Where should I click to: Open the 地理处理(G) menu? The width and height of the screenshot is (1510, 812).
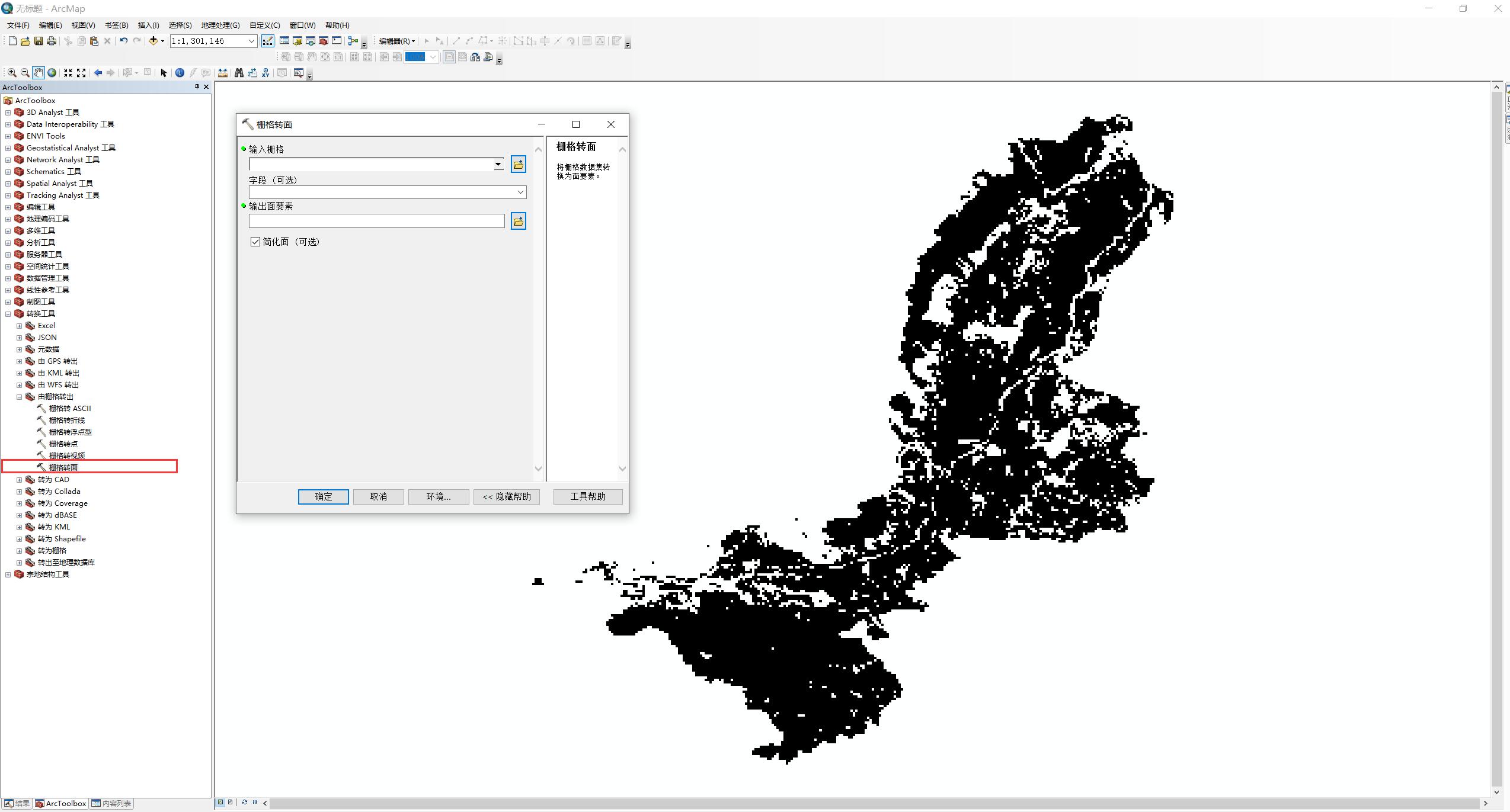tap(220, 25)
